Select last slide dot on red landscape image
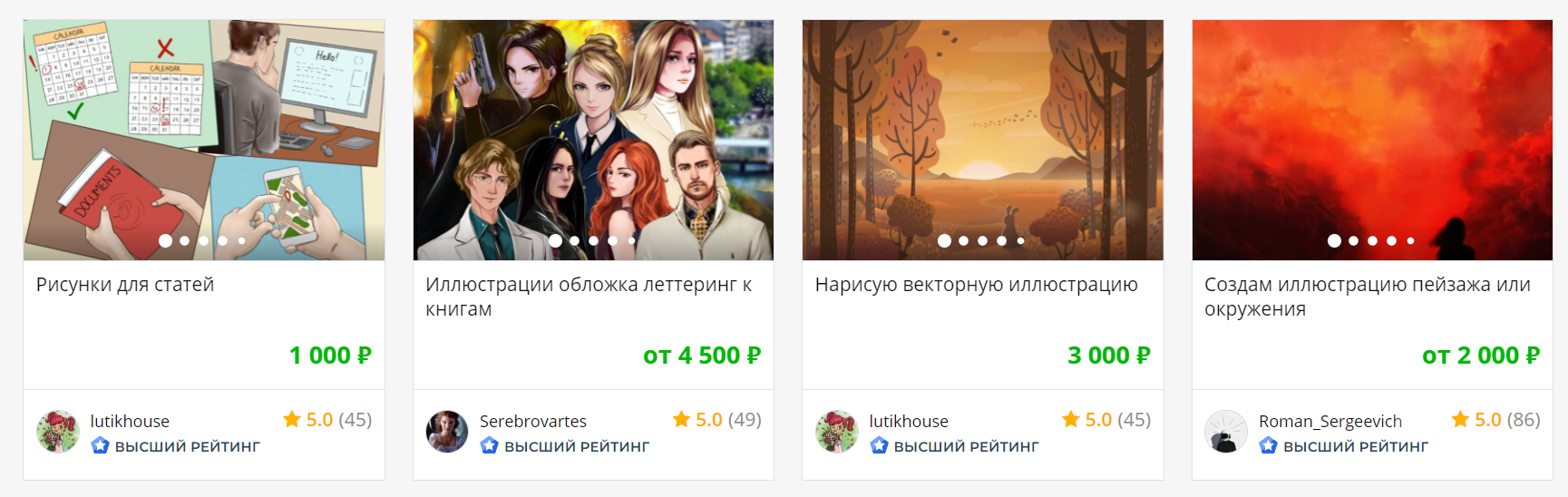Image resolution: width=1568 pixels, height=497 pixels. (x=1410, y=241)
